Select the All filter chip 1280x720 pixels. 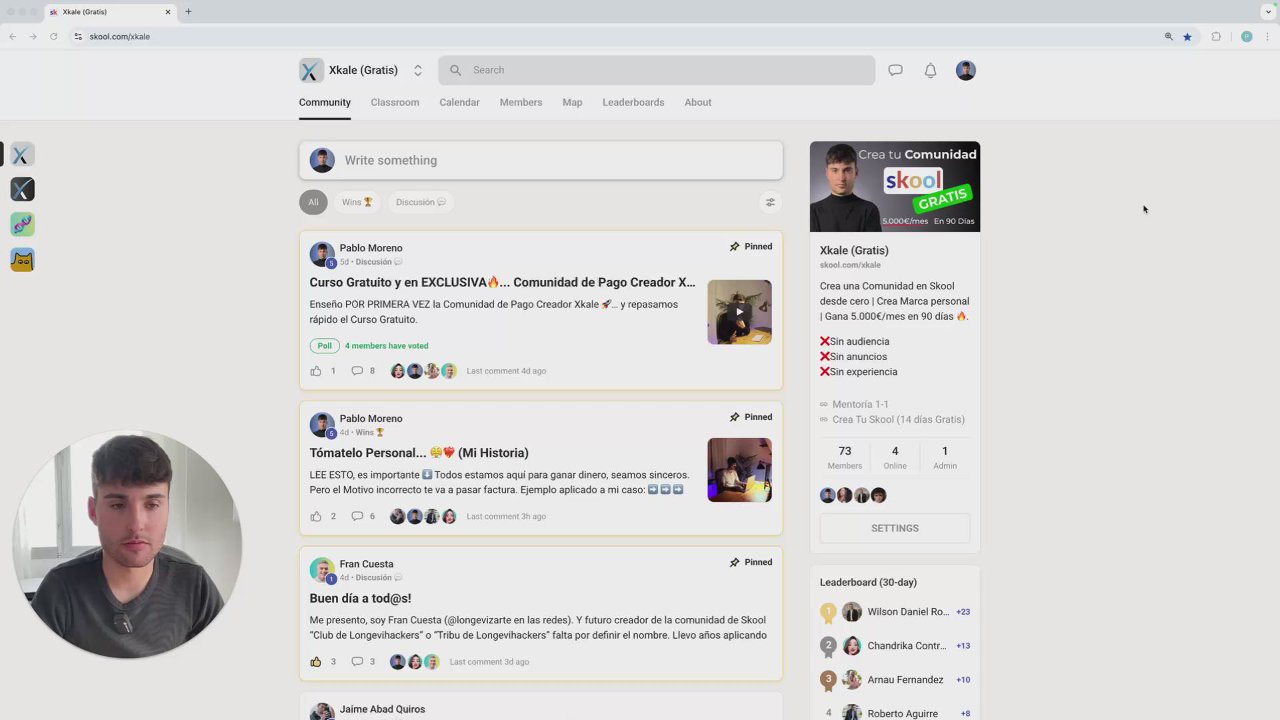[313, 202]
